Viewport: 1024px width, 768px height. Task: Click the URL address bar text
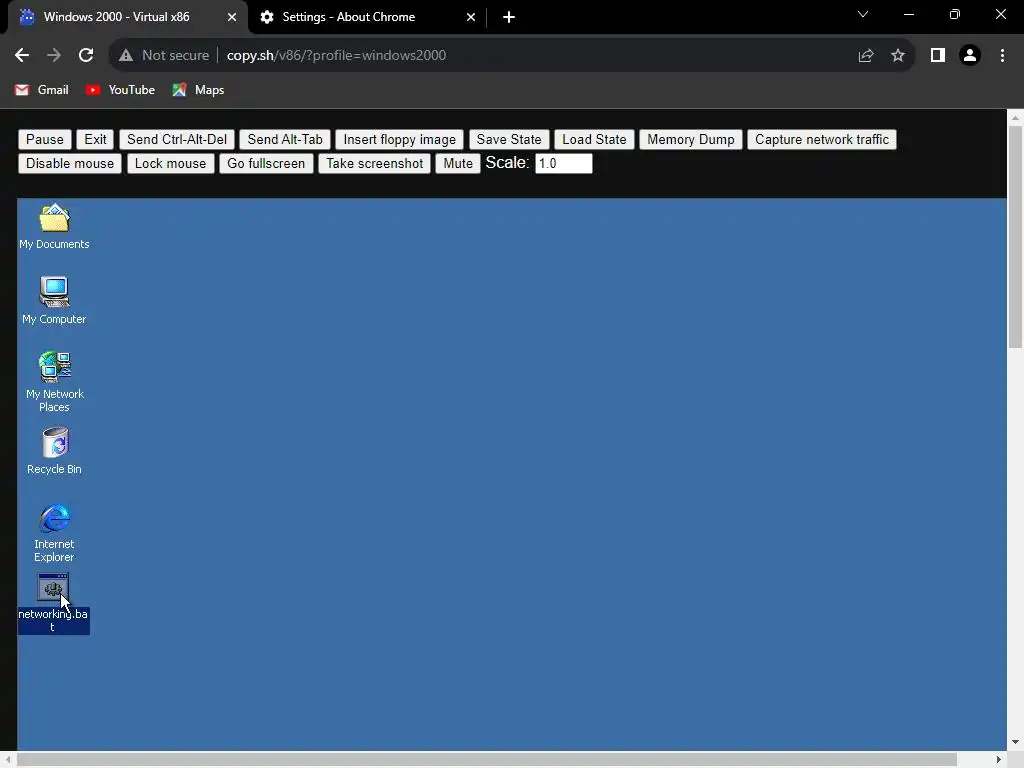coord(336,56)
